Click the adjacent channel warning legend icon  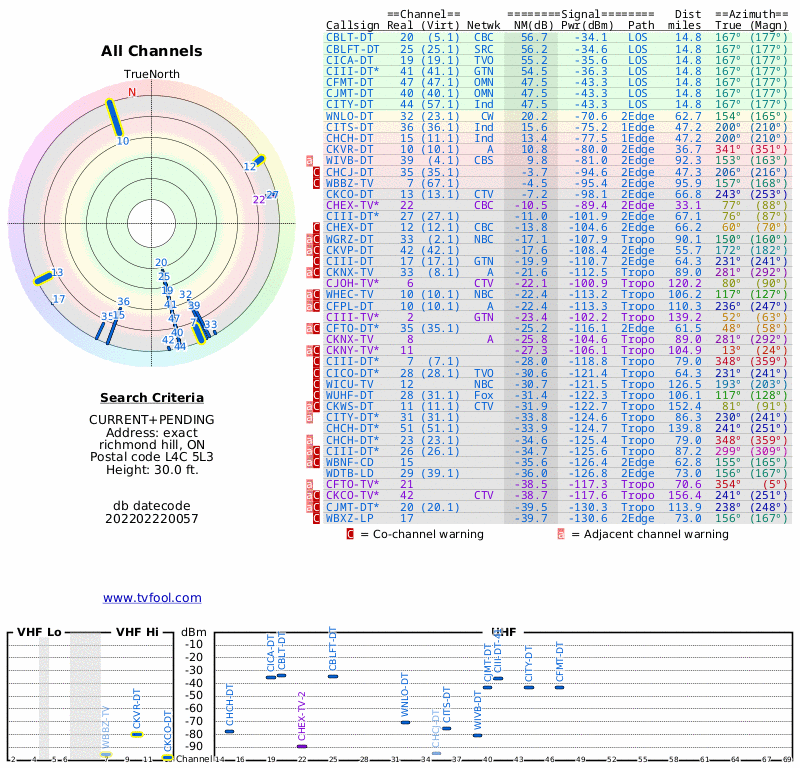(x=561, y=534)
